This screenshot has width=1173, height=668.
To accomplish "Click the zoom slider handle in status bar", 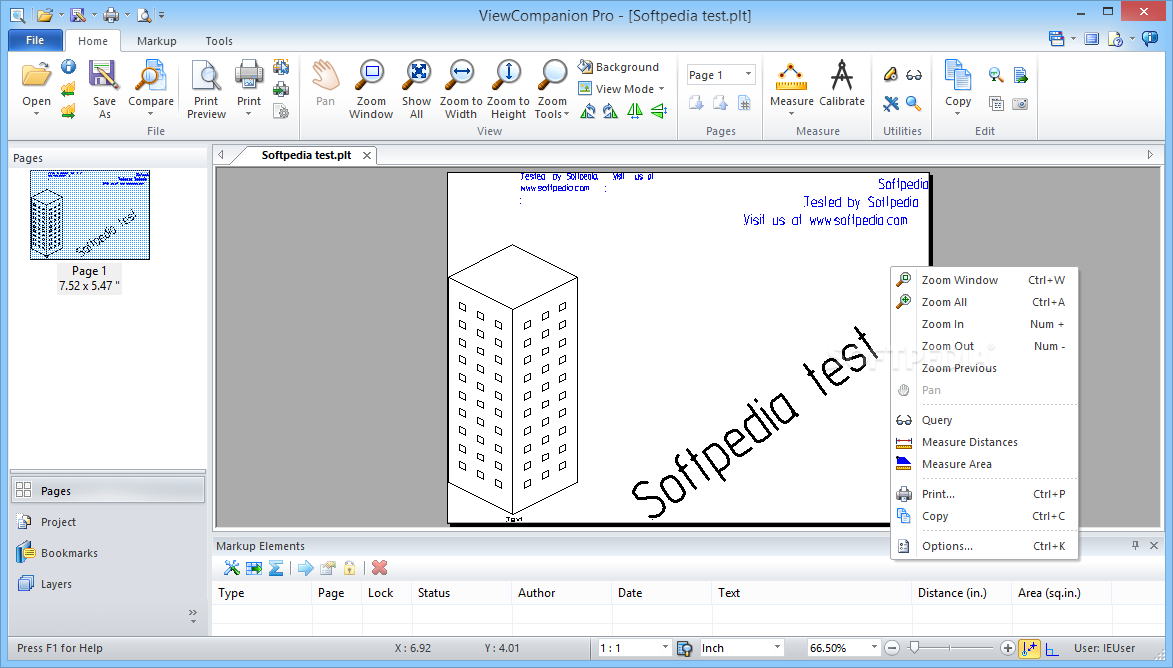I will [914, 648].
